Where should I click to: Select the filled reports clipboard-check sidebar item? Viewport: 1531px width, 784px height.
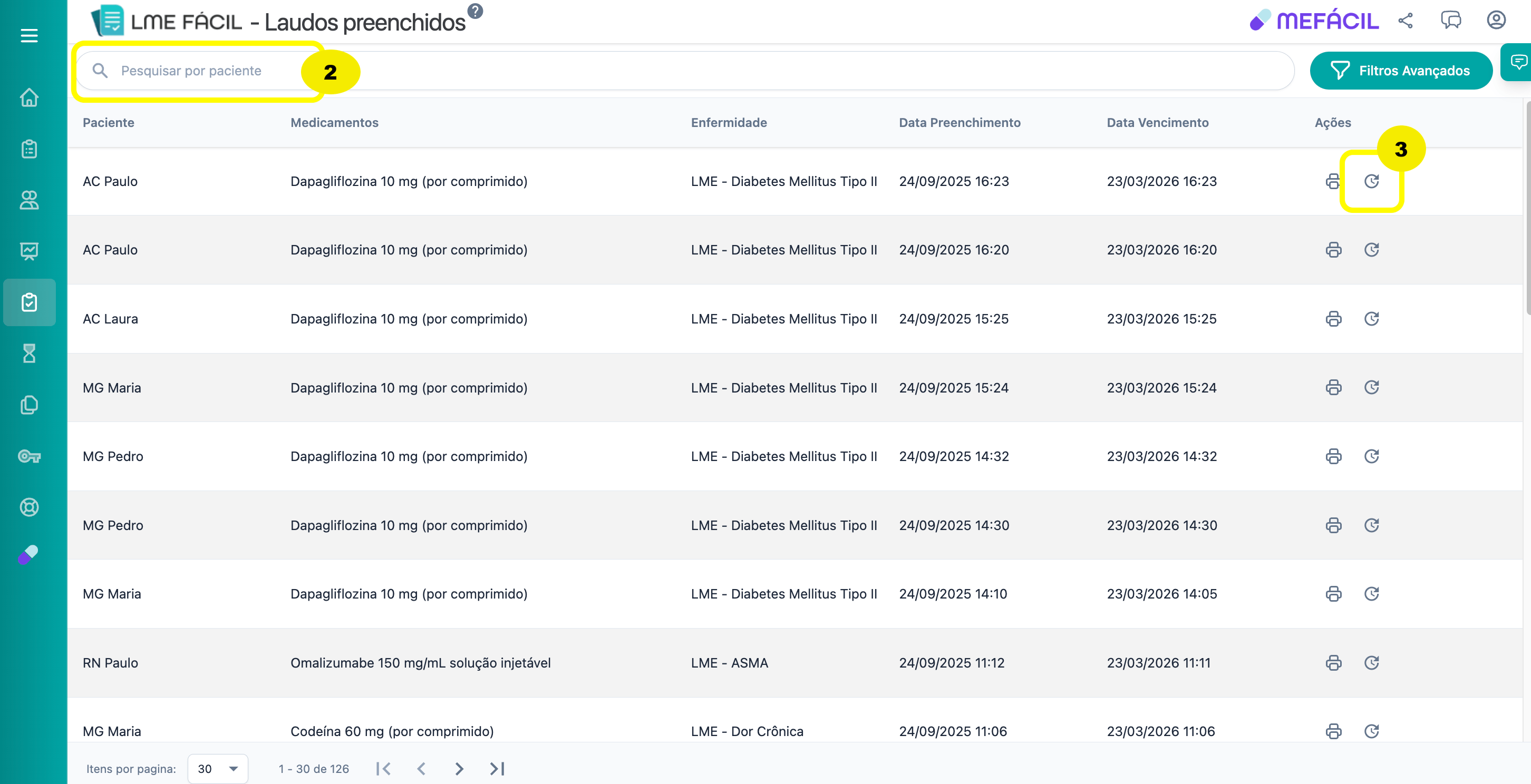click(29, 302)
